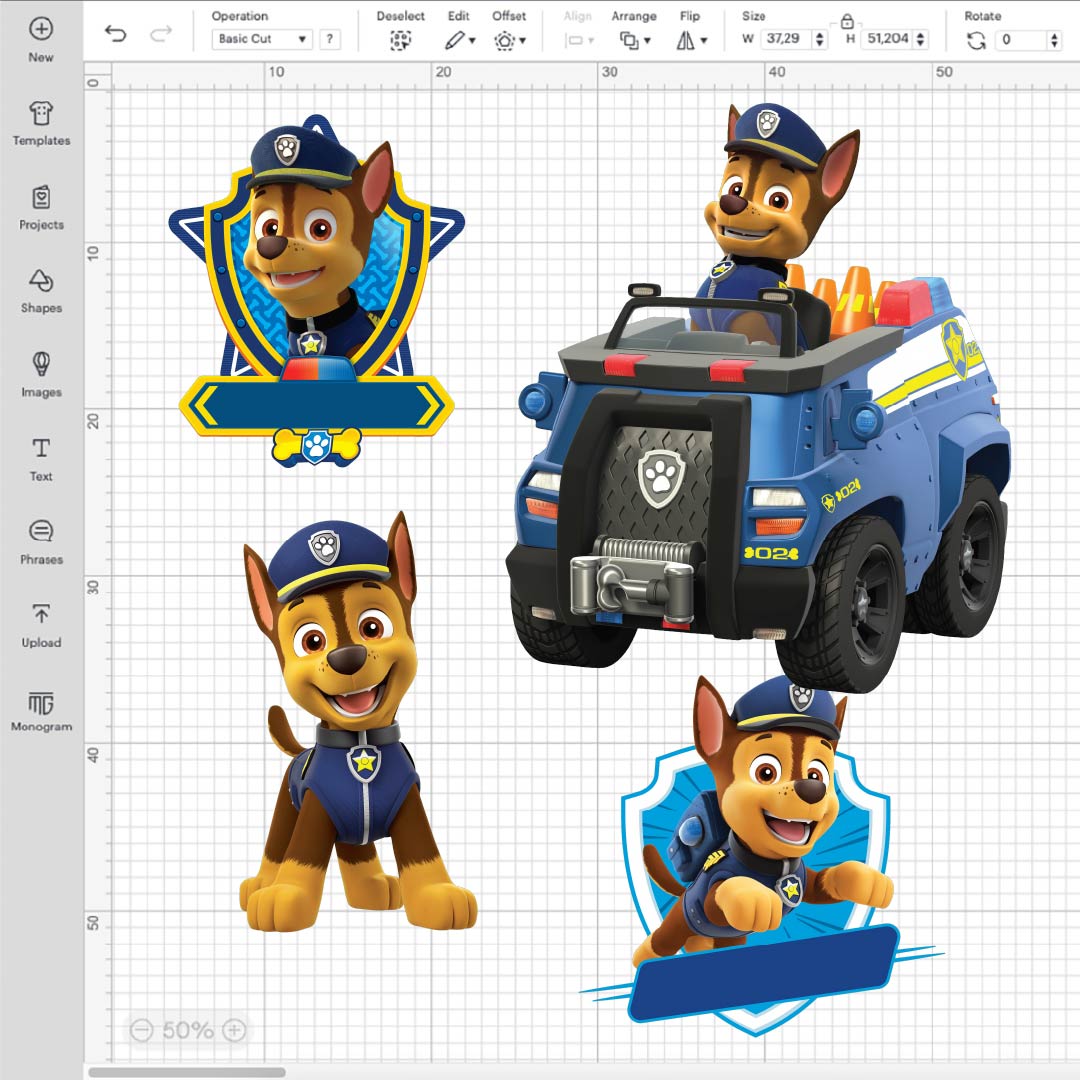Expand the Align dropdown arrow

click(591, 41)
